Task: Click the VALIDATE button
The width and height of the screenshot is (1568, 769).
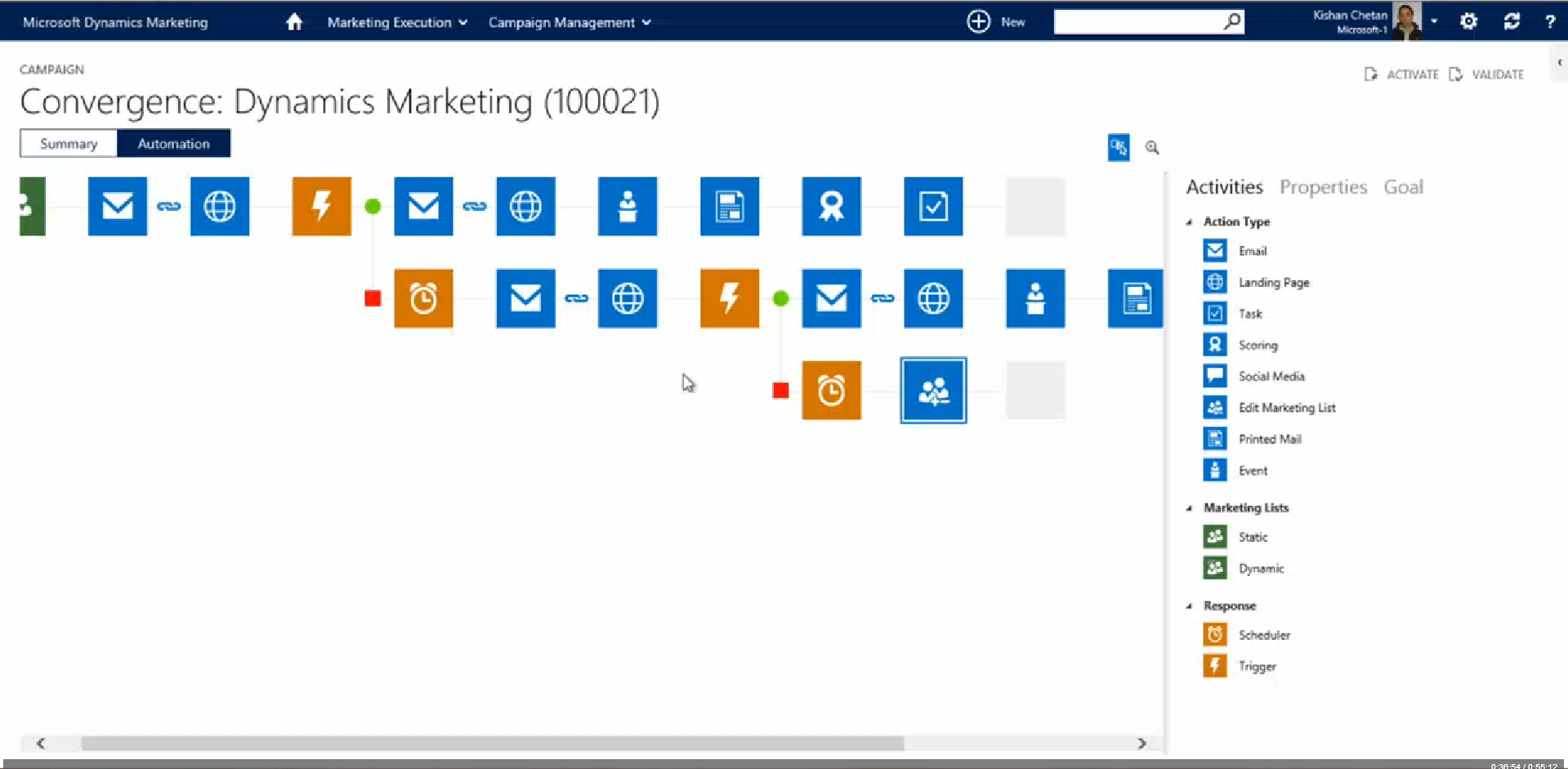Action: point(1486,74)
